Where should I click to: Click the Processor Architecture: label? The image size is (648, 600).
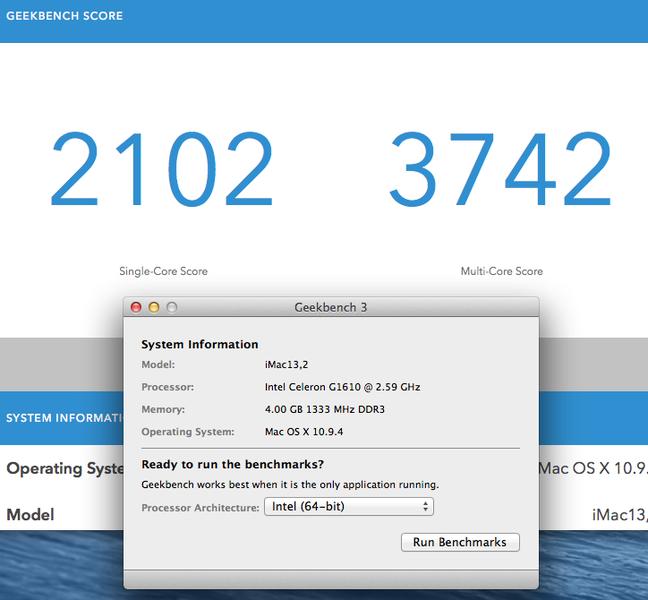tap(200, 508)
